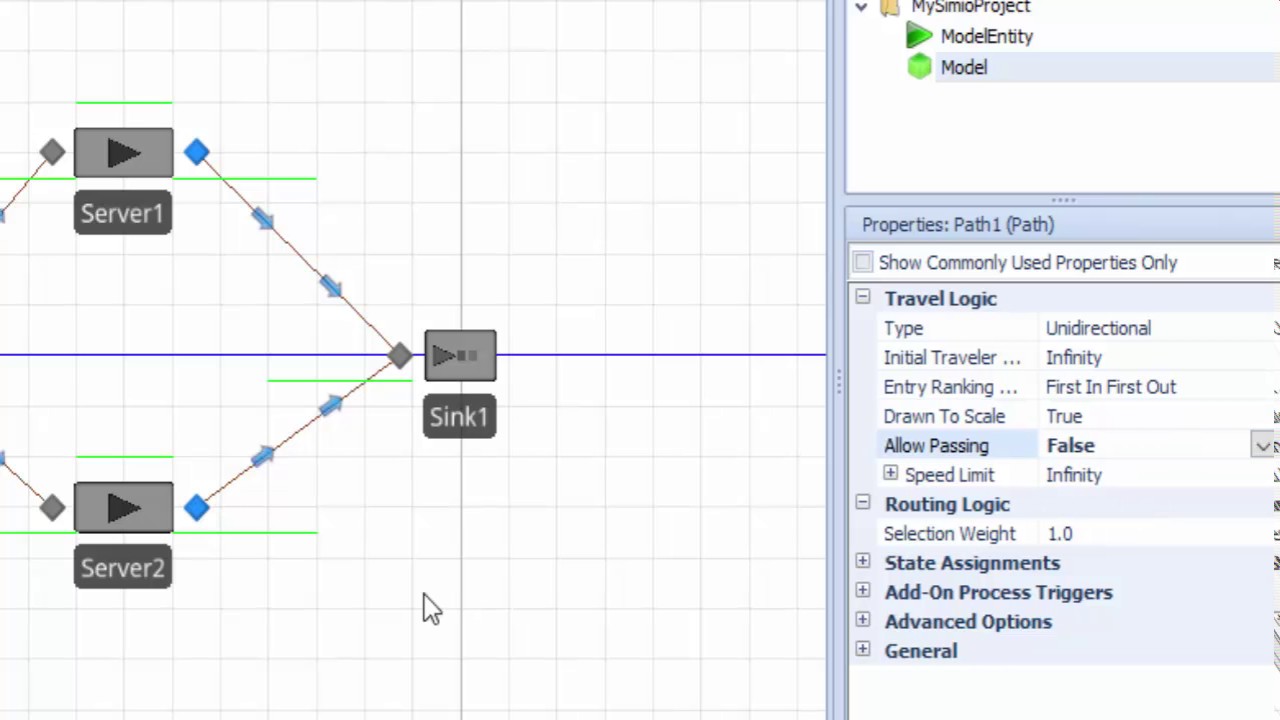Click the Sink1 label
The image size is (1280, 720).
(460, 417)
